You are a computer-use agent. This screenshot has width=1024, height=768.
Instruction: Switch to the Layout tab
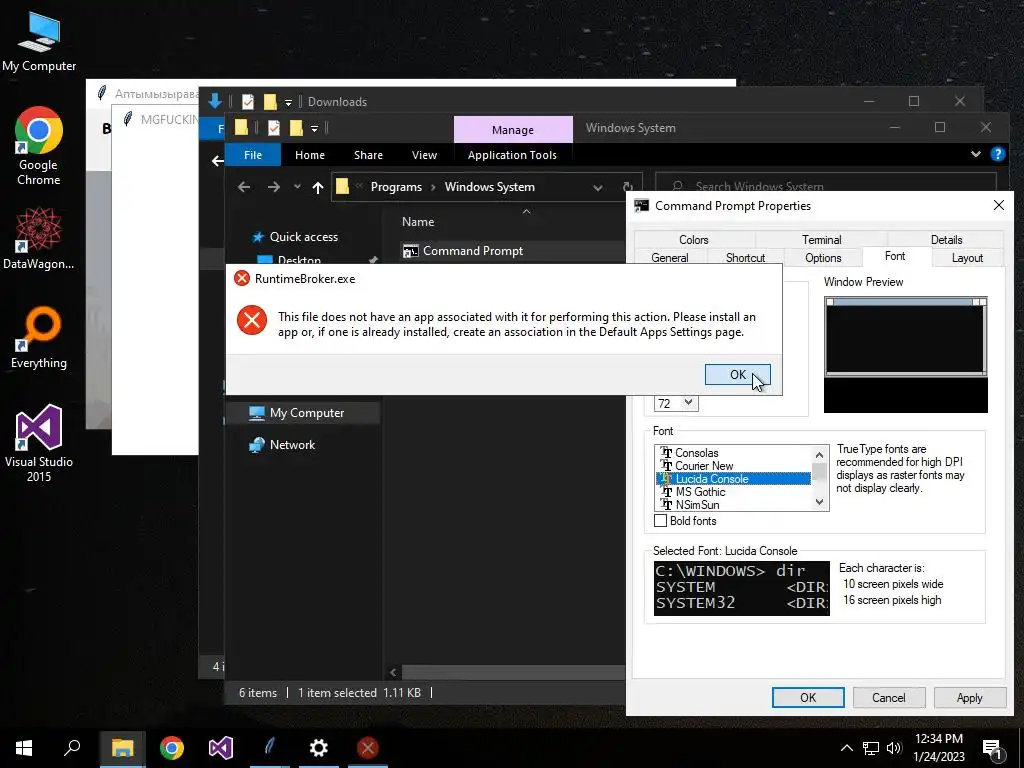[967, 257]
